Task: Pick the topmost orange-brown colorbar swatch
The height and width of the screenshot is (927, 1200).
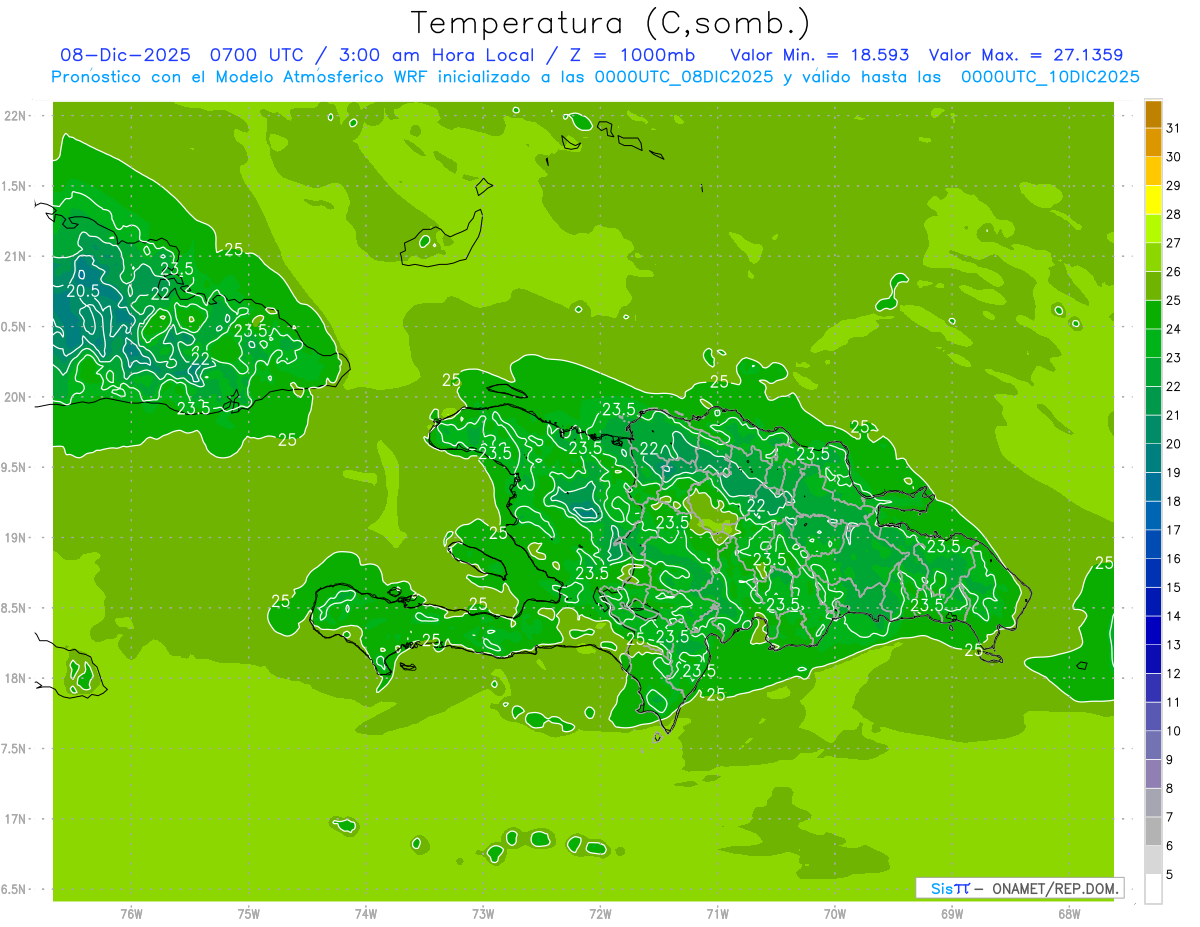Action: (1153, 114)
